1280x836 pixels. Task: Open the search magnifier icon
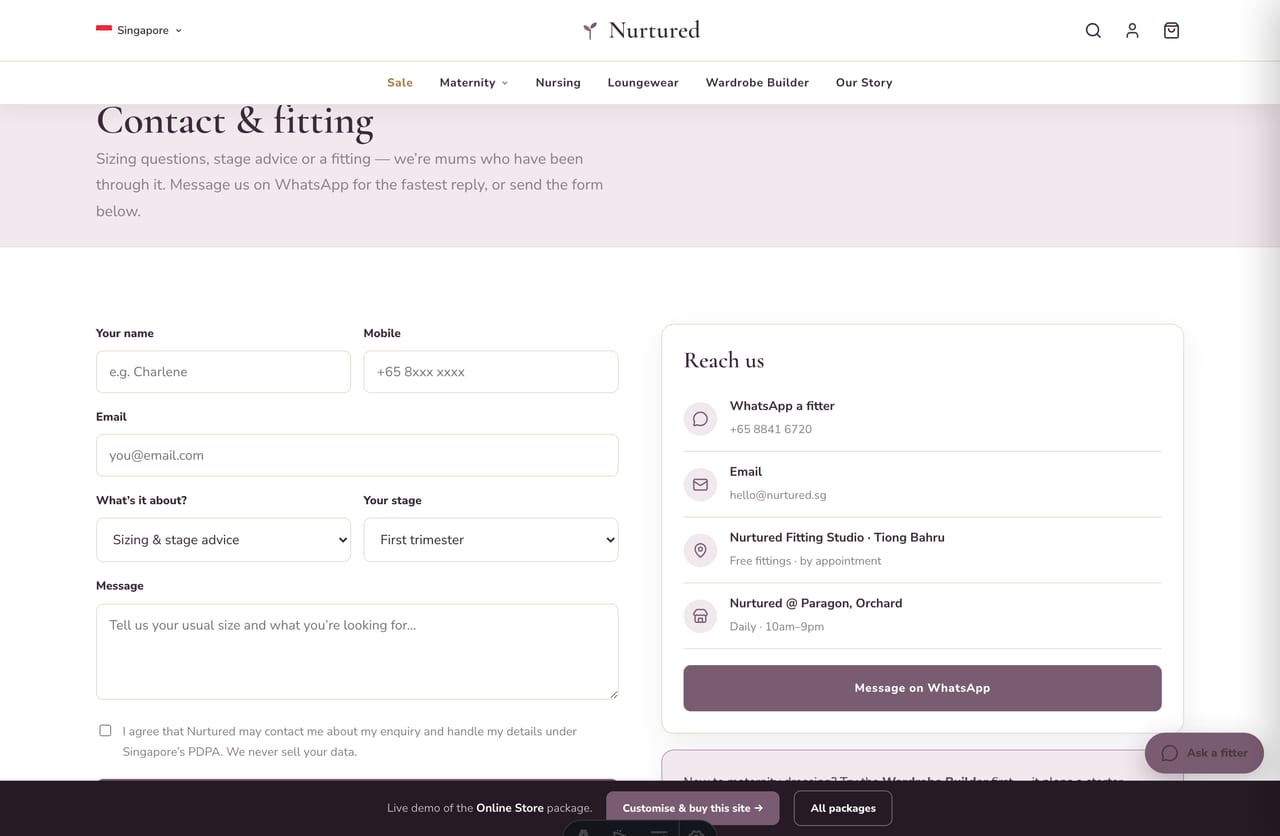[1093, 30]
